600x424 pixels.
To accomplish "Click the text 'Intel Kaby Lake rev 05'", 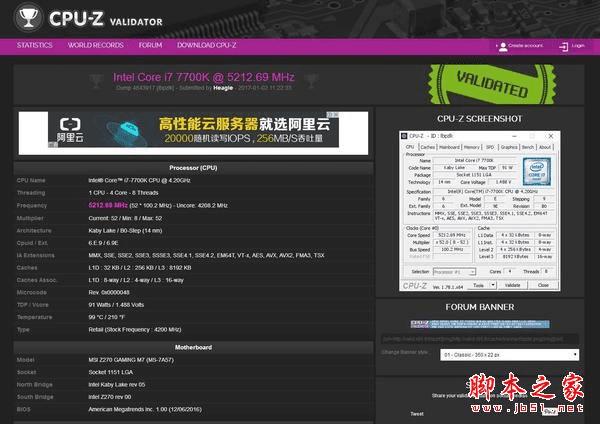I will (x=117, y=385).
